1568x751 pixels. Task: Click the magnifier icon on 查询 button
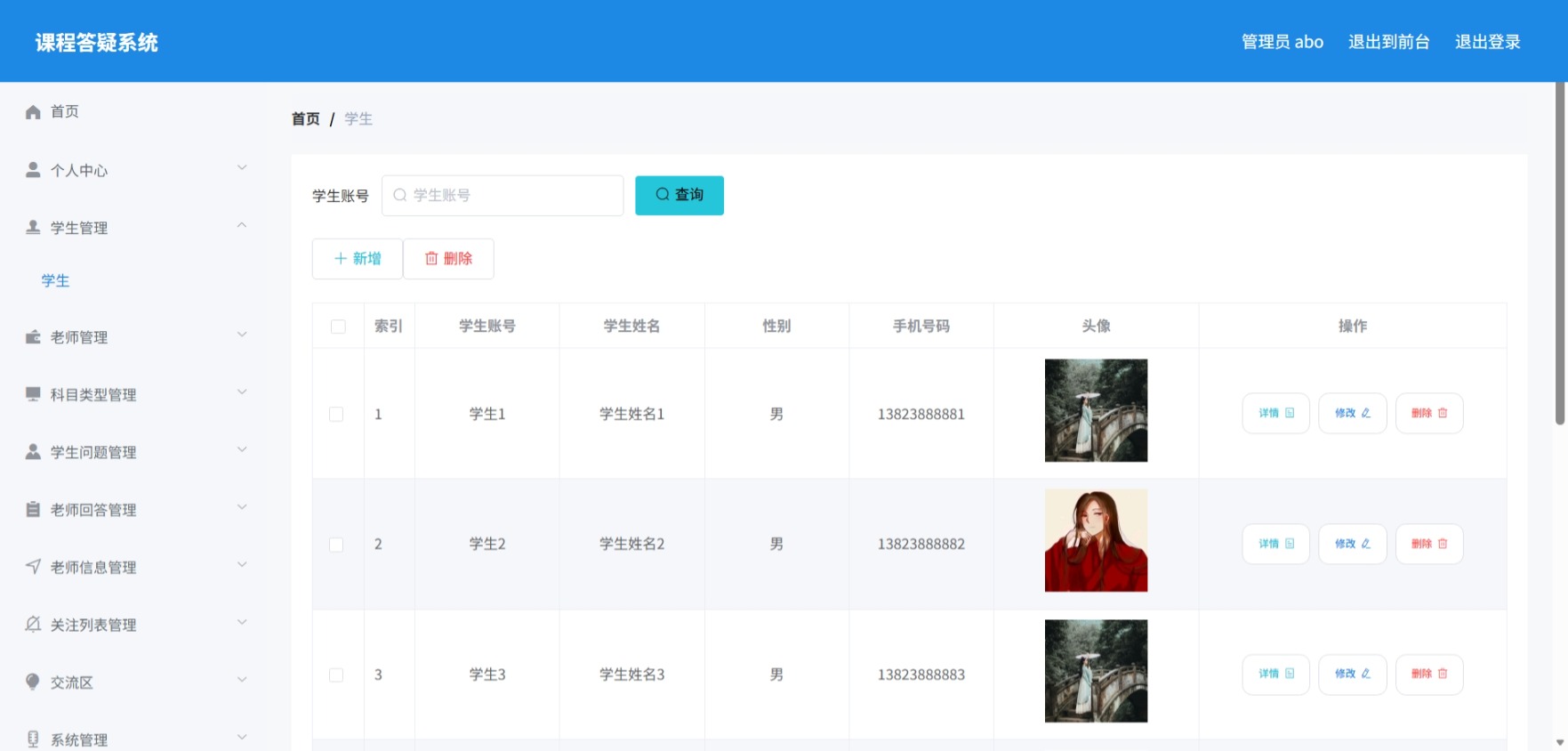coord(663,194)
